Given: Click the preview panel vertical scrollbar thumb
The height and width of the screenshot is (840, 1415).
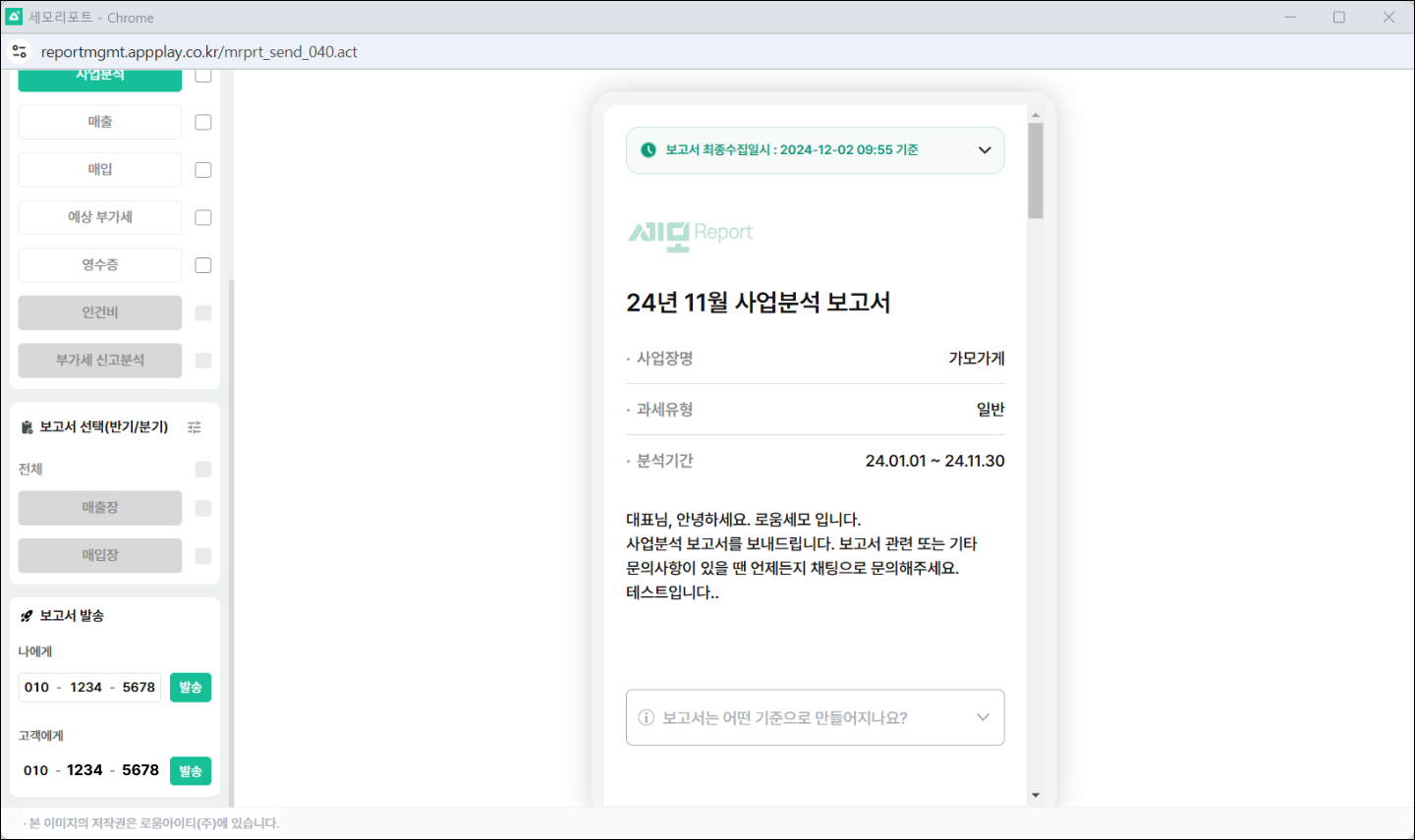Looking at the screenshot, I should click(x=1036, y=171).
